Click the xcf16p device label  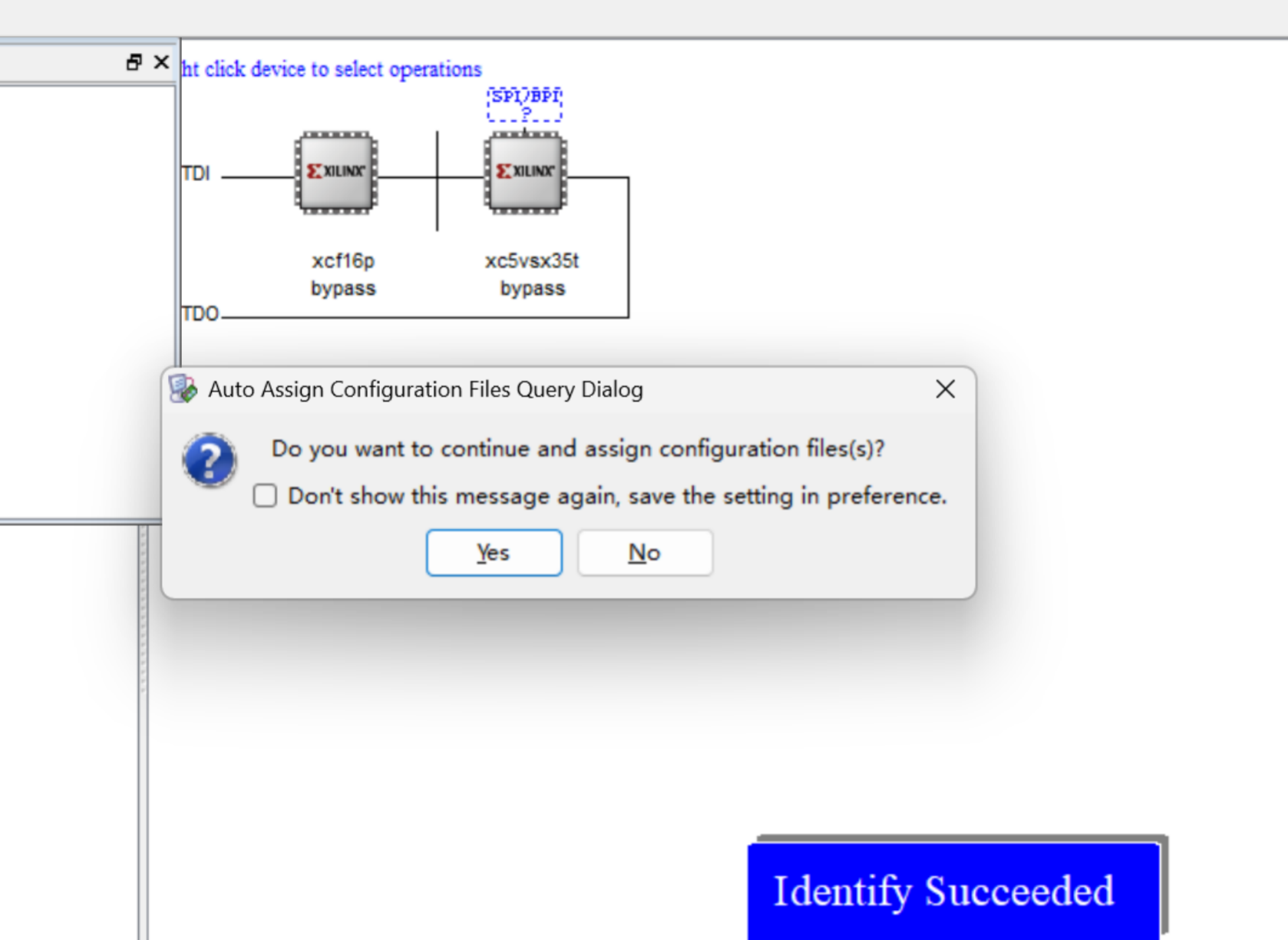[x=343, y=260]
